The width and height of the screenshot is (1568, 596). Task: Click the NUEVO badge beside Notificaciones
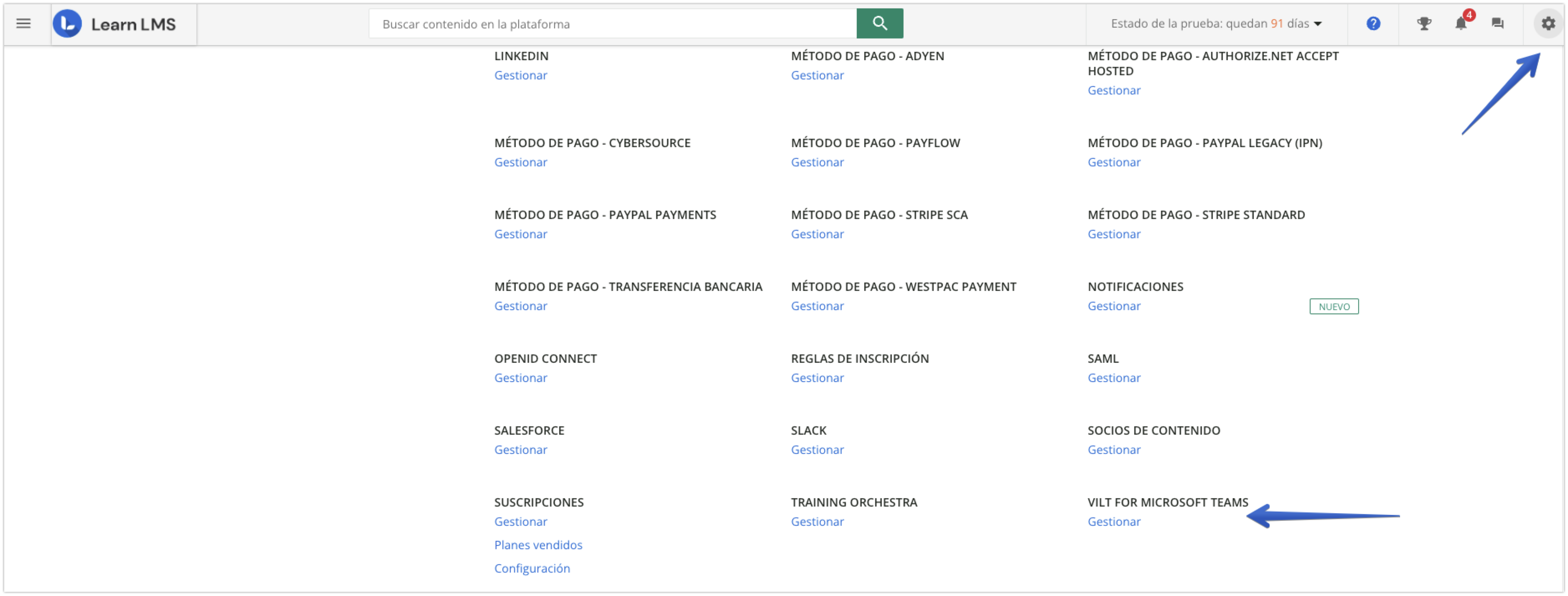tap(1334, 306)
